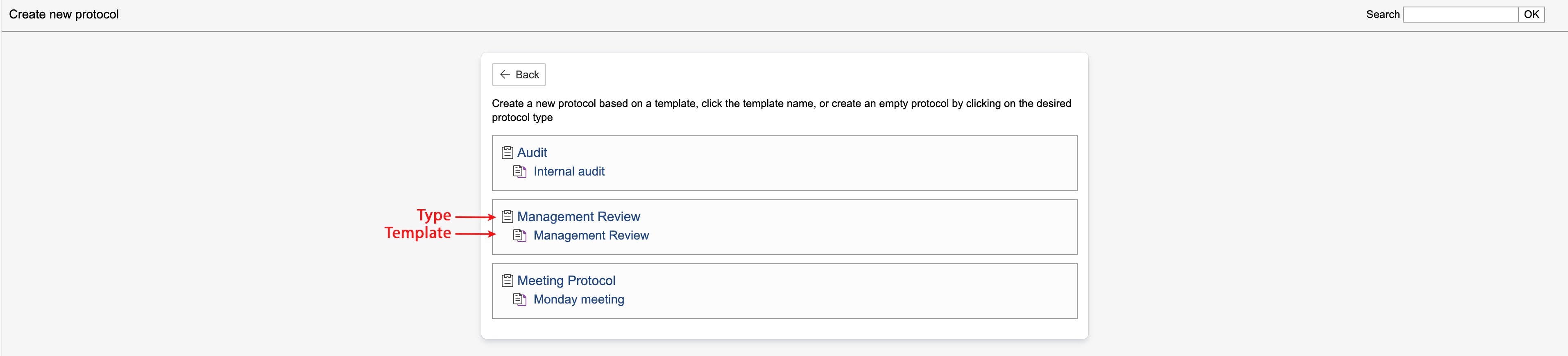Click the Management Review template document icon
This screenshot has height=356, width=1568.
pyautogui.click(x=519, y=235)
